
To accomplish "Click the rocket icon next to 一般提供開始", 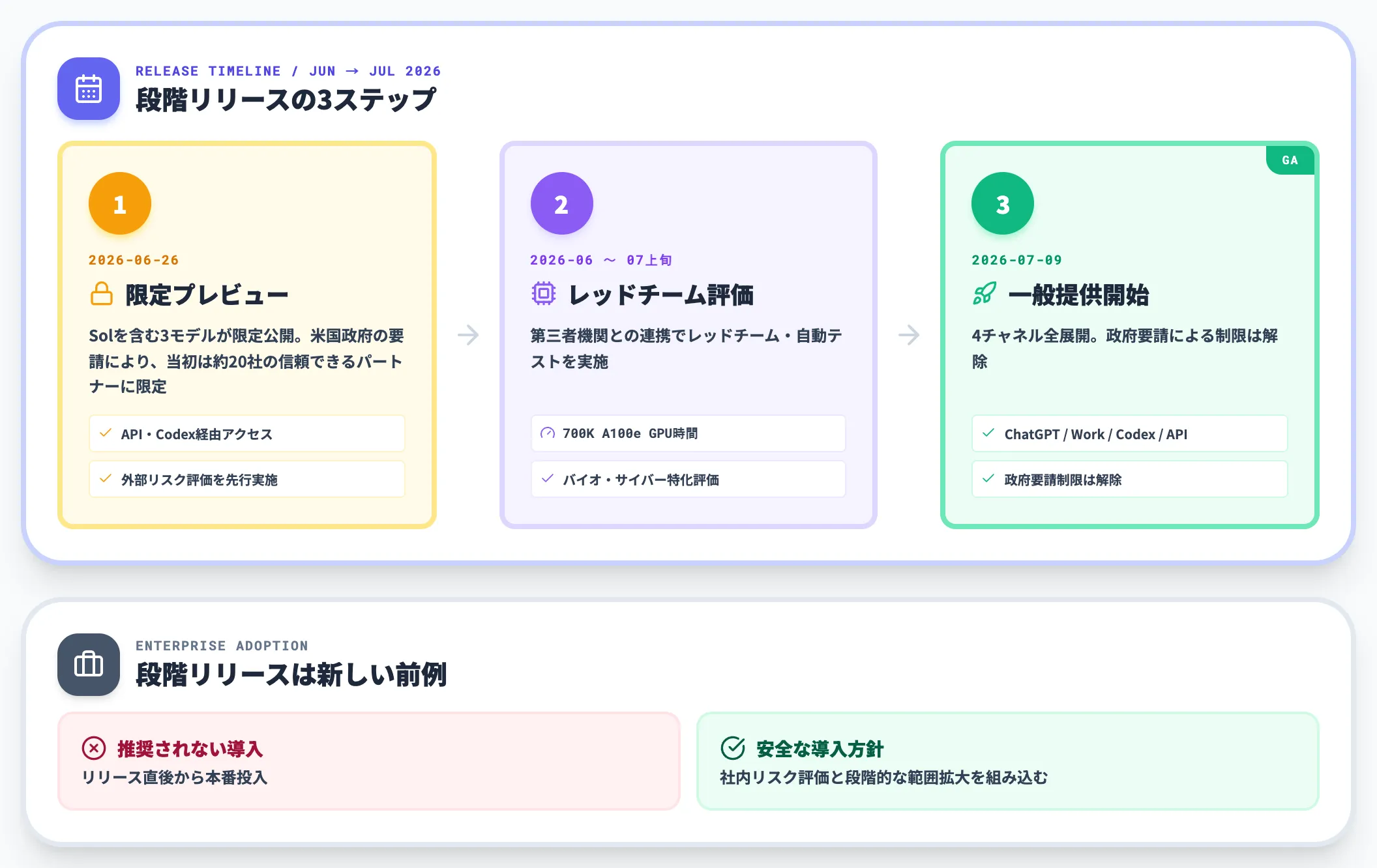I will point(984,294).
